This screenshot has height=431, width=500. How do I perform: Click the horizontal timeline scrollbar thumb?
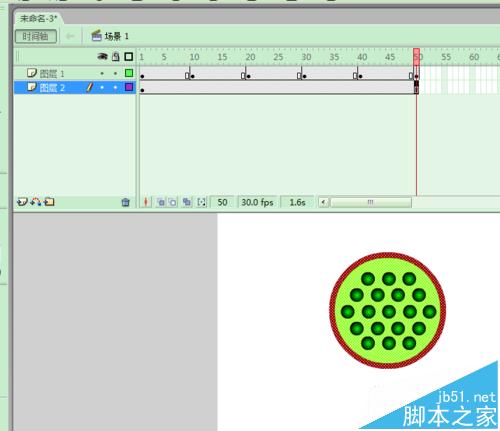371,202
